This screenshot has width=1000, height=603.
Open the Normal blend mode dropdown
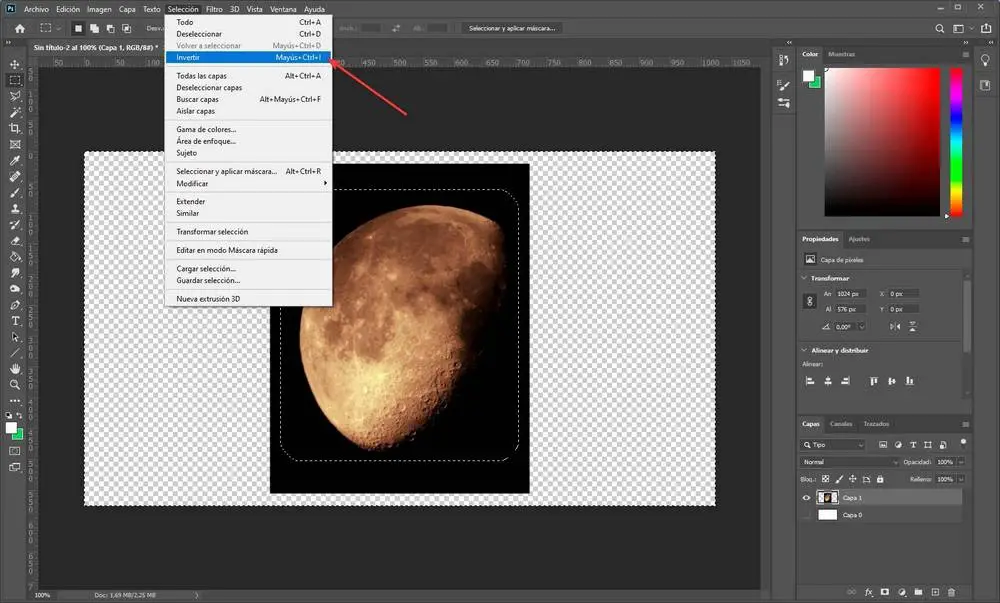pyautogui.click(x=850, y=463)
